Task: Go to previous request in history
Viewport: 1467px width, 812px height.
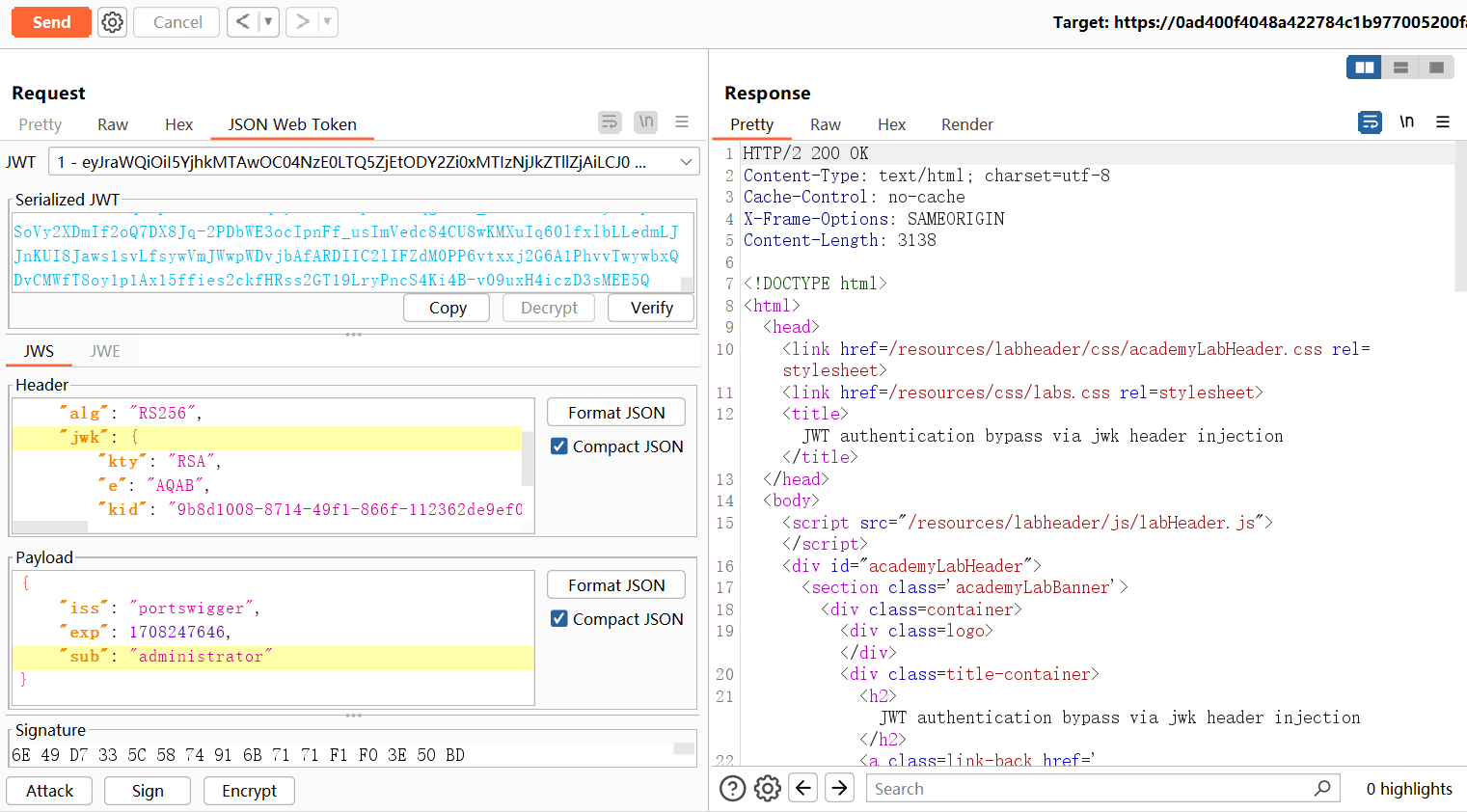Action: coord(243,22)
